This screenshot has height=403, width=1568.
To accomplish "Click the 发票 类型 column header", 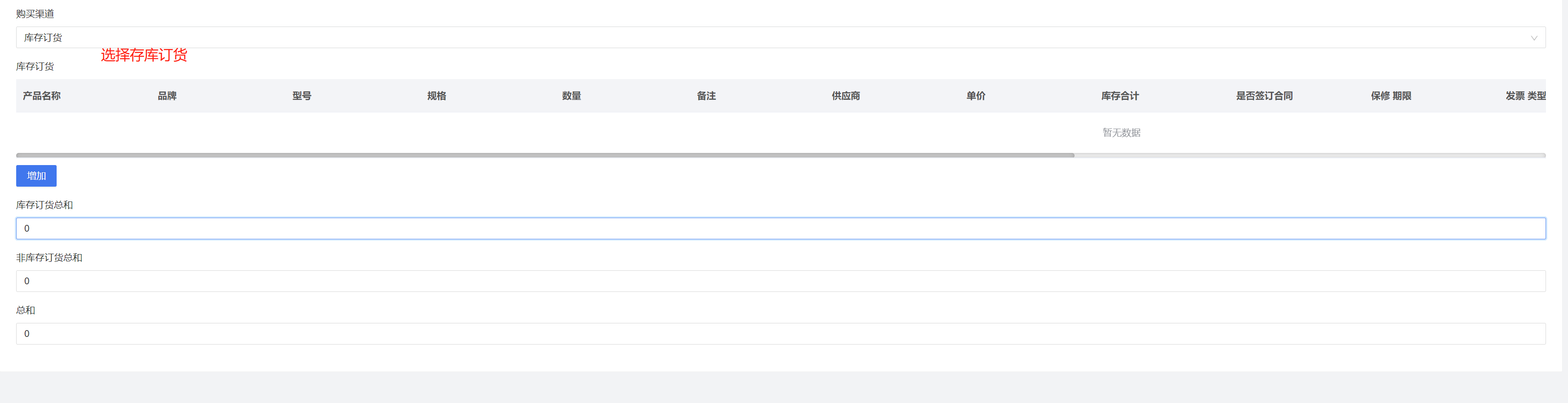I will (x=1525, y=95).
